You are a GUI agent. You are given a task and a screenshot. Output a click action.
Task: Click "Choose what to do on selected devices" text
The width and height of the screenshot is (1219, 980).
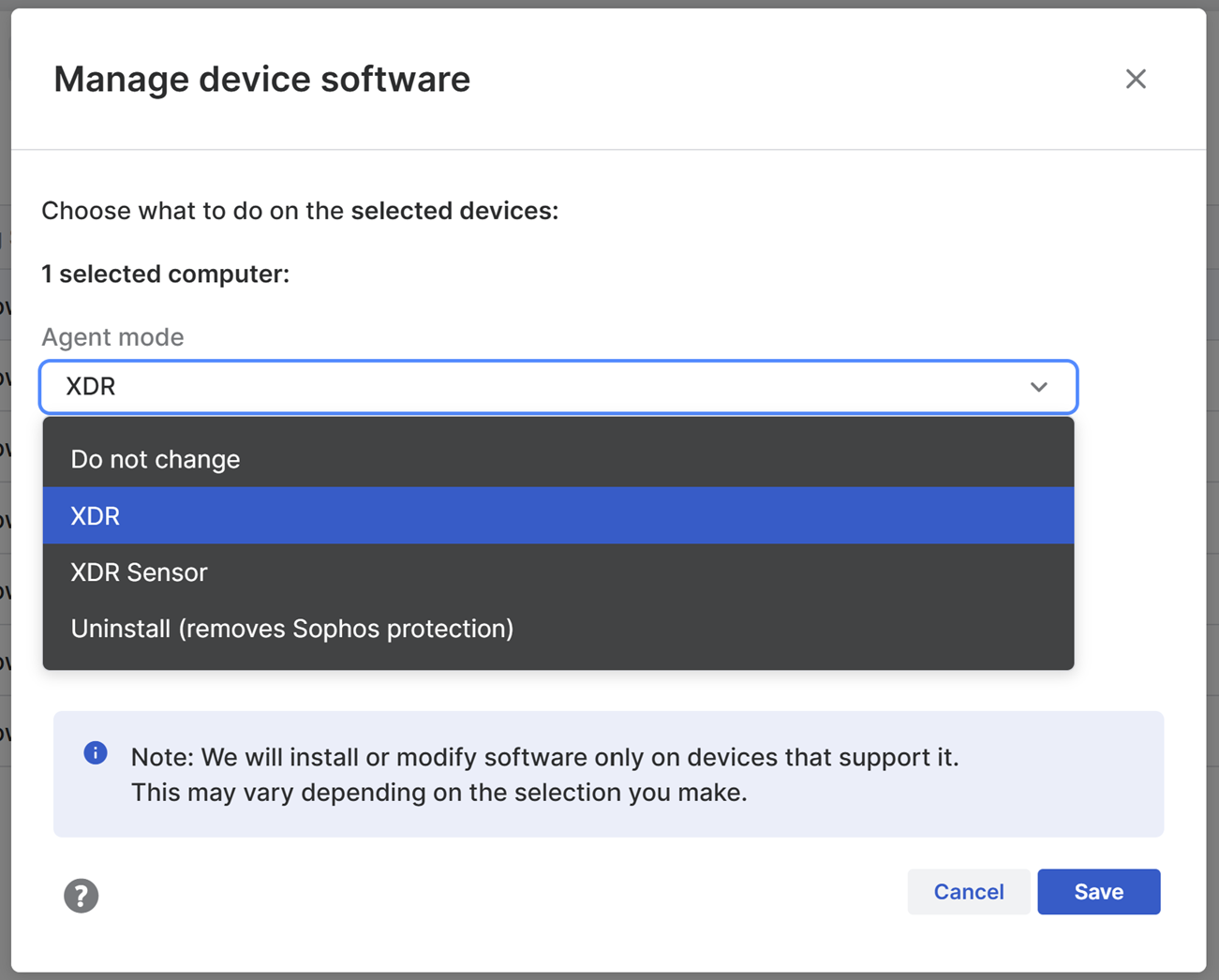299,210
